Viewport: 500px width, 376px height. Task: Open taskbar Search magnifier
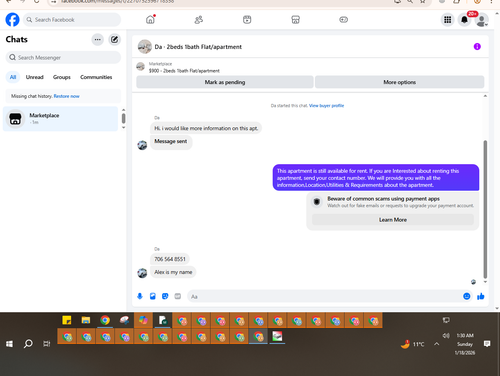tap(28, 344)
